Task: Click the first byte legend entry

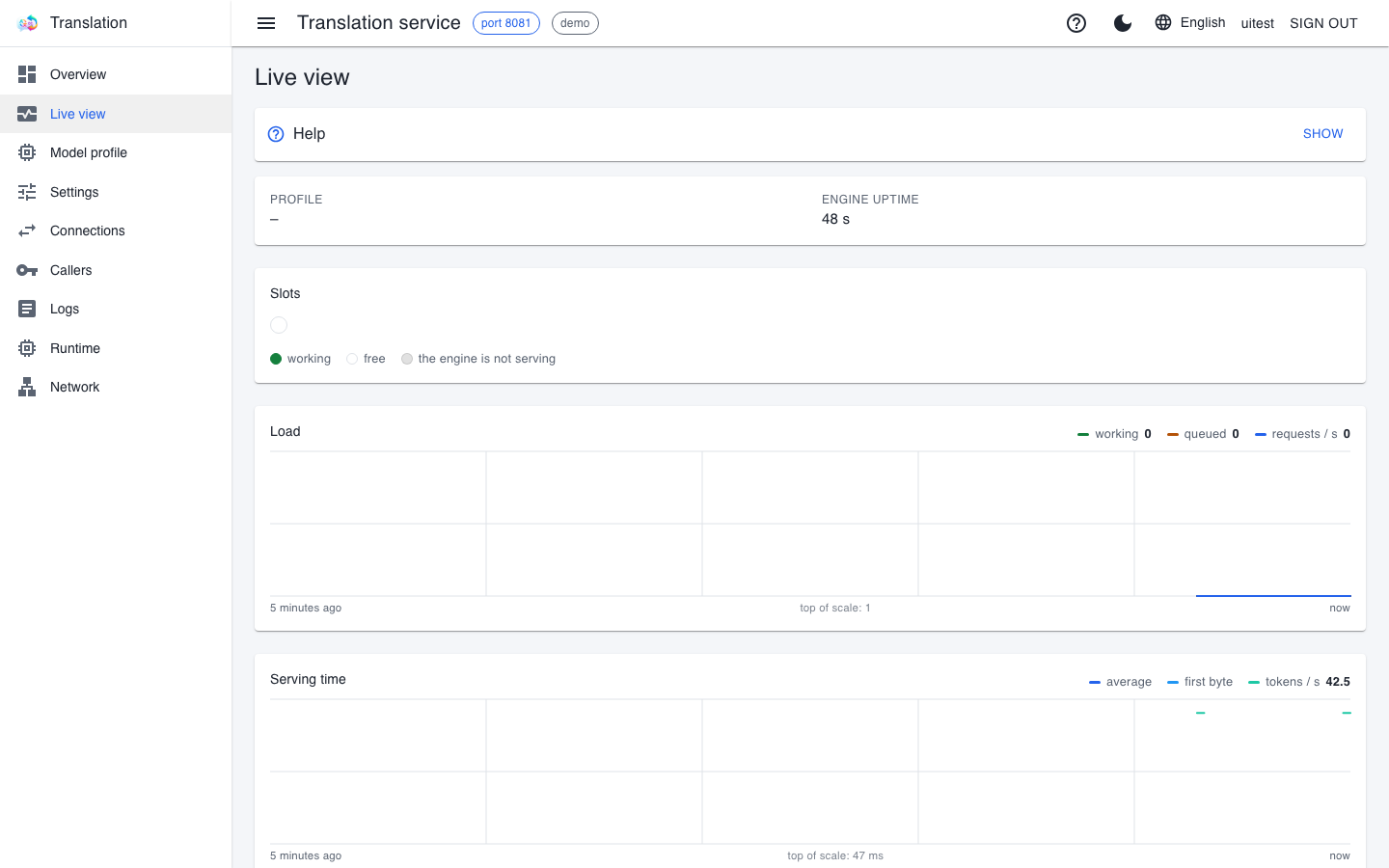Action: 1200,682
